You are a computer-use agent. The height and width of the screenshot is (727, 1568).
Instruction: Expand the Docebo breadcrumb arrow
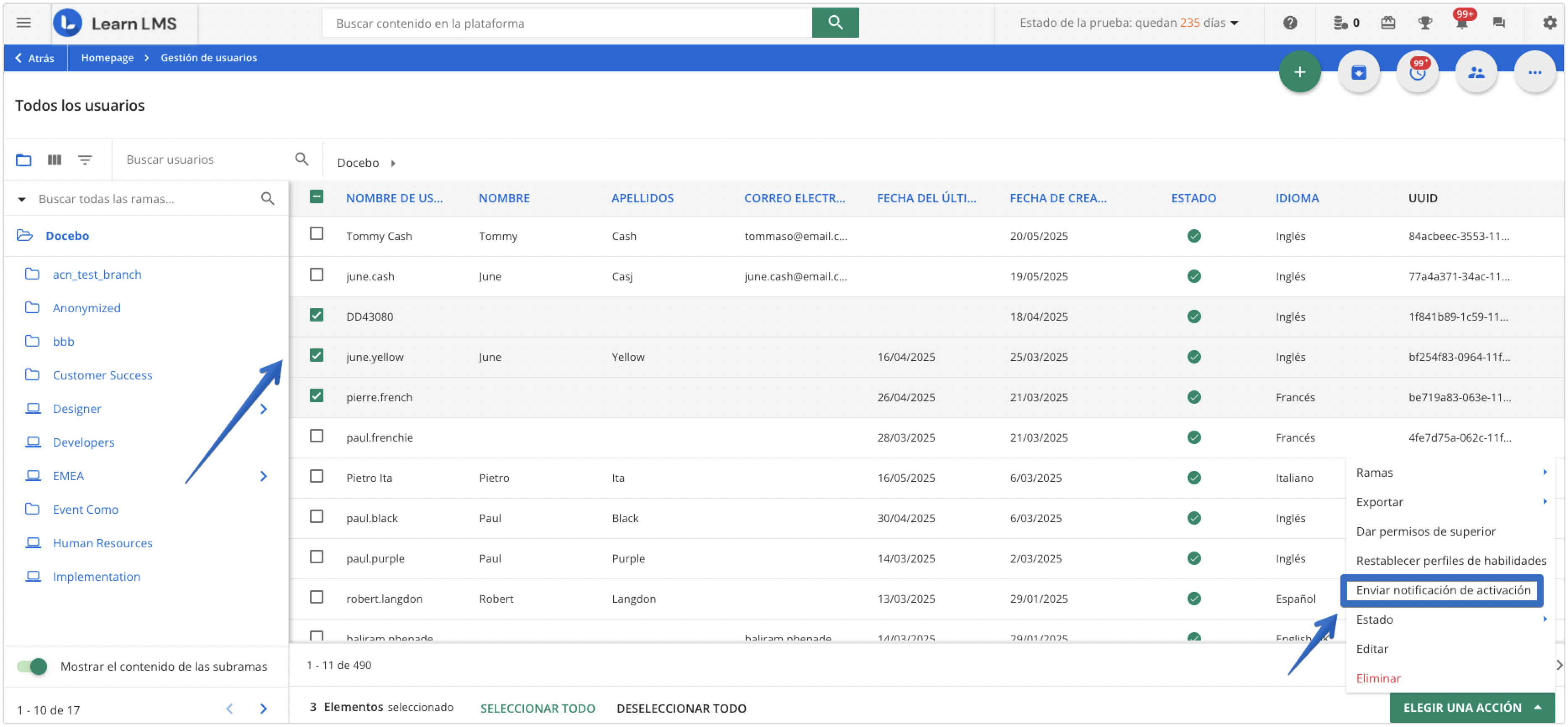[x=393, y=163]
